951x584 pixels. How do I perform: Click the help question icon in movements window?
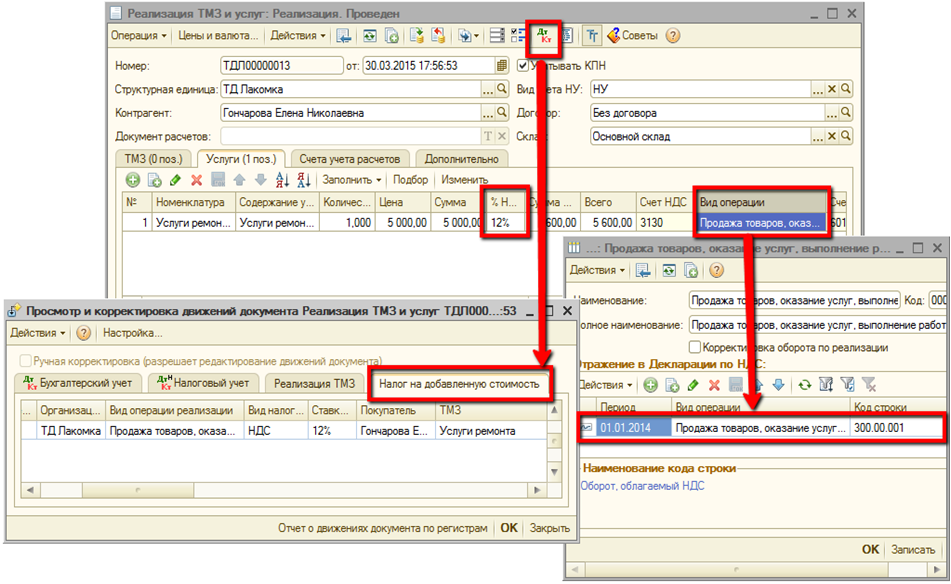[x=84, y=333]
